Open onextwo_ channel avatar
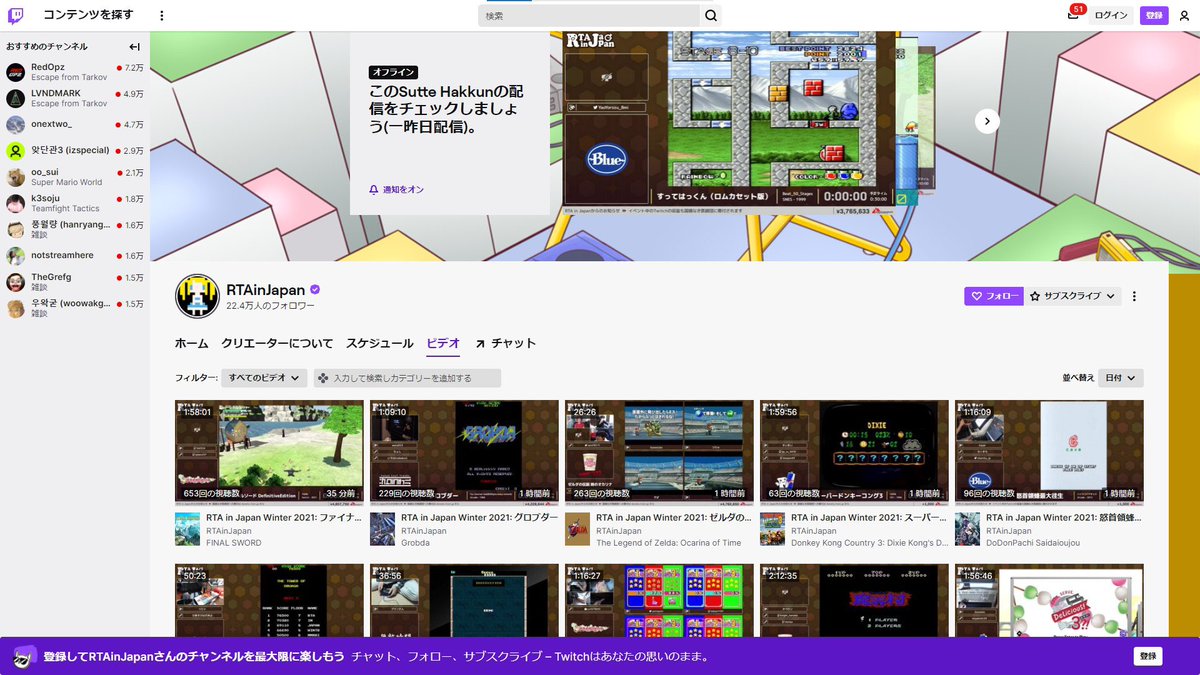Viewport: 1200px width, 675px height. [15, 124]
